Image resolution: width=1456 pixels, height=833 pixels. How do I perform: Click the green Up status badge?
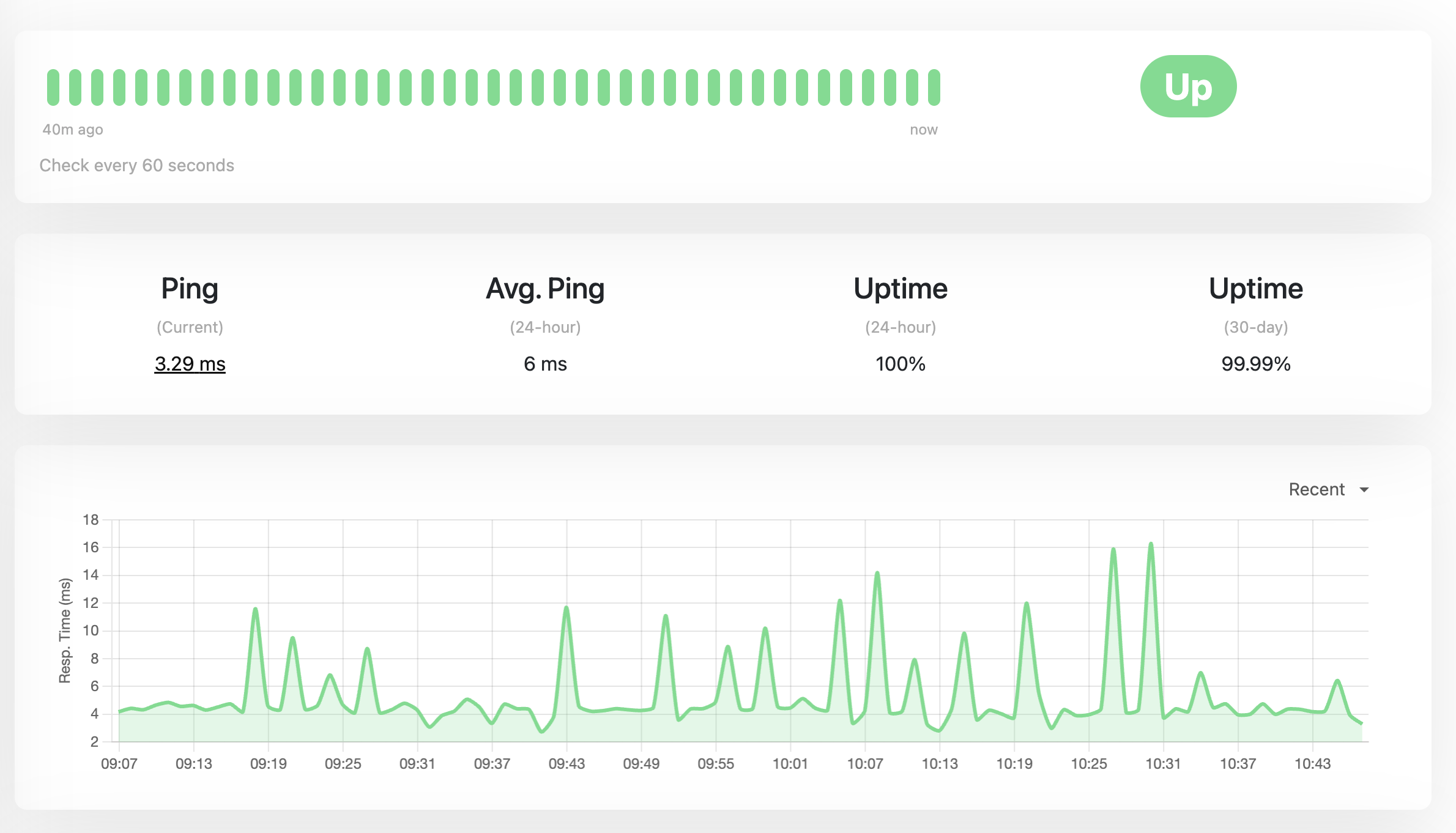[x=1188, y=86]
